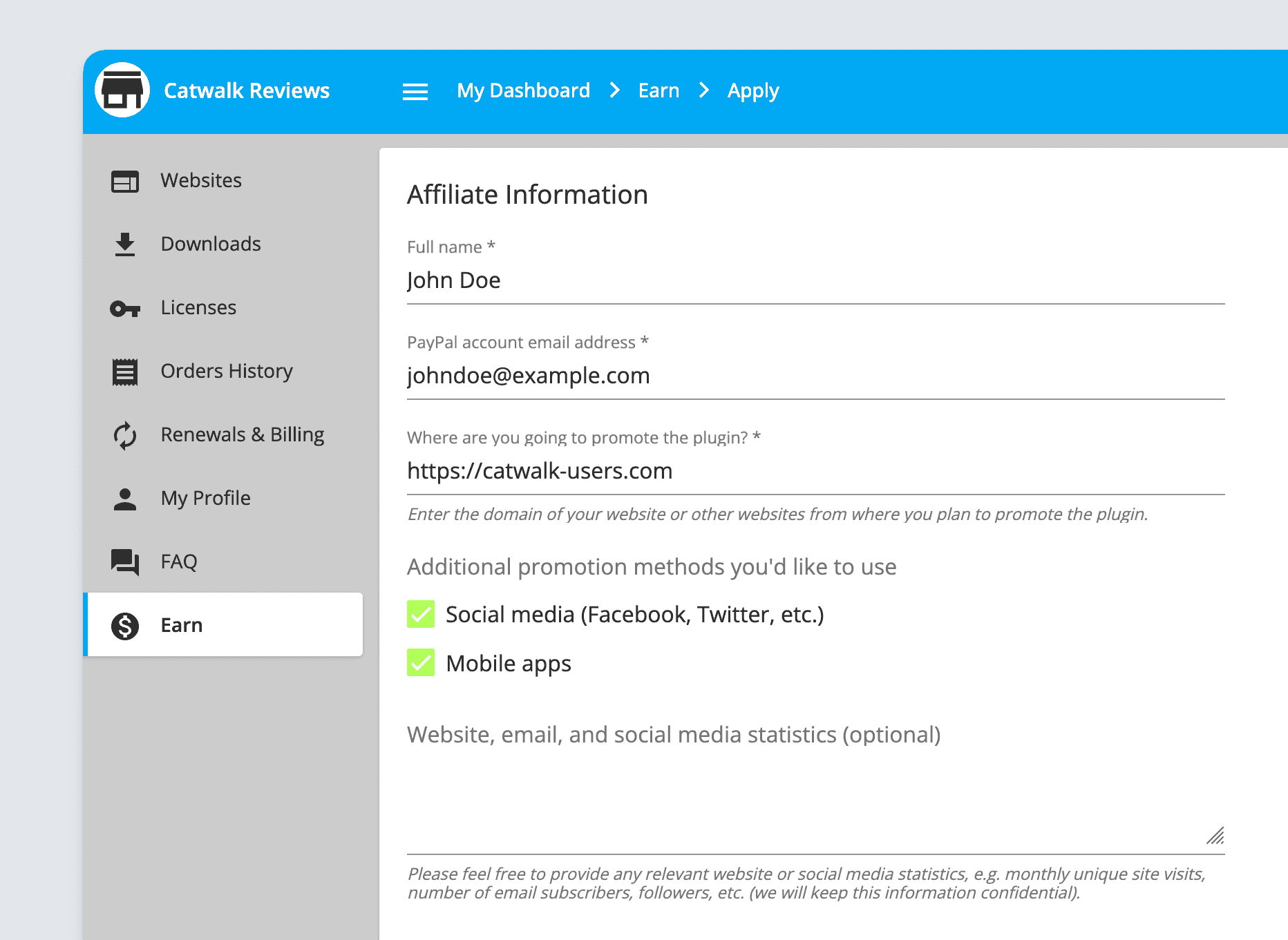
Task: Click the Licenses key icon
Action: tap(125, 308)
